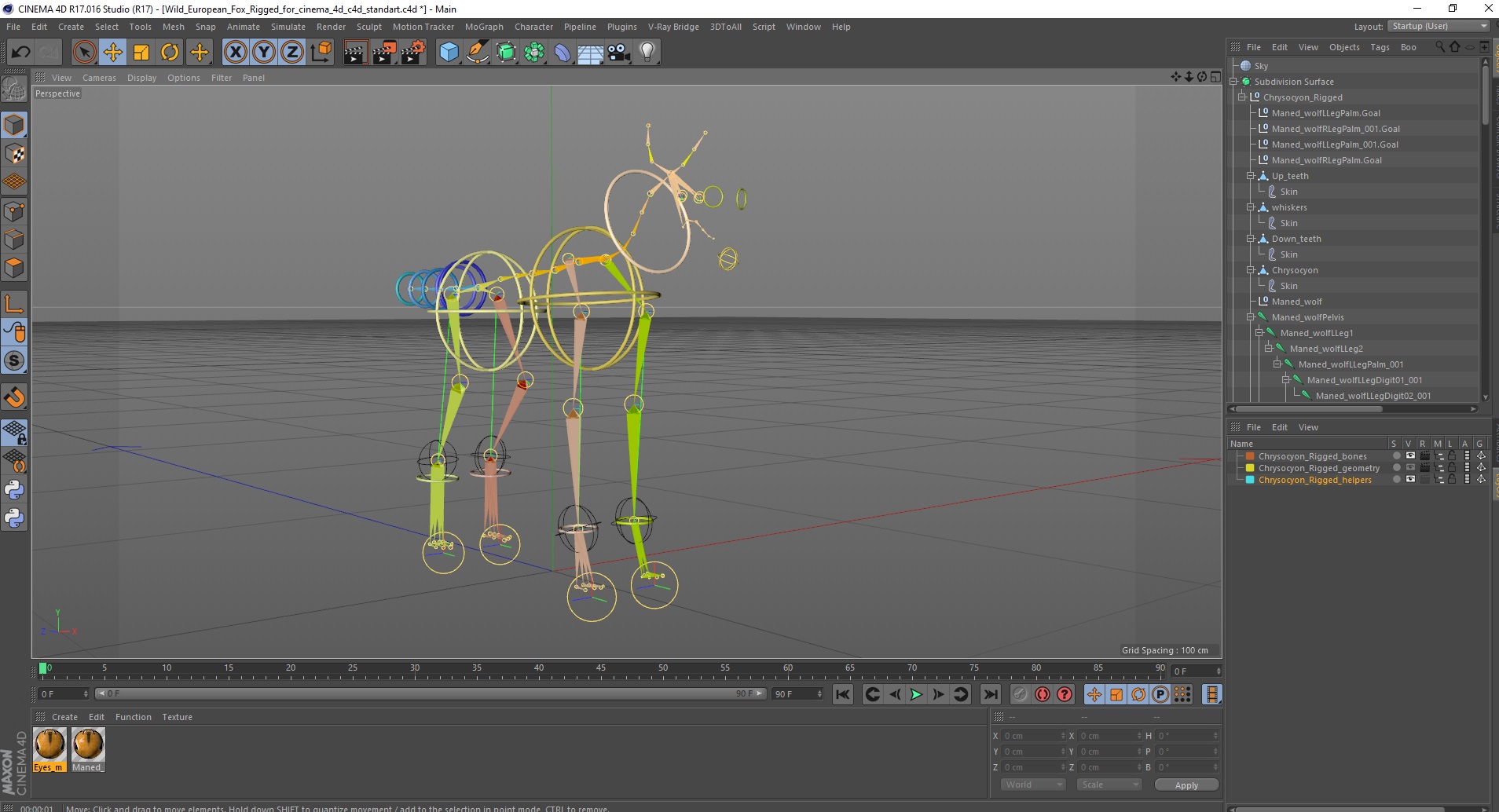
Task: Open the MoGraph menu
Action: (x=484, y=27)
